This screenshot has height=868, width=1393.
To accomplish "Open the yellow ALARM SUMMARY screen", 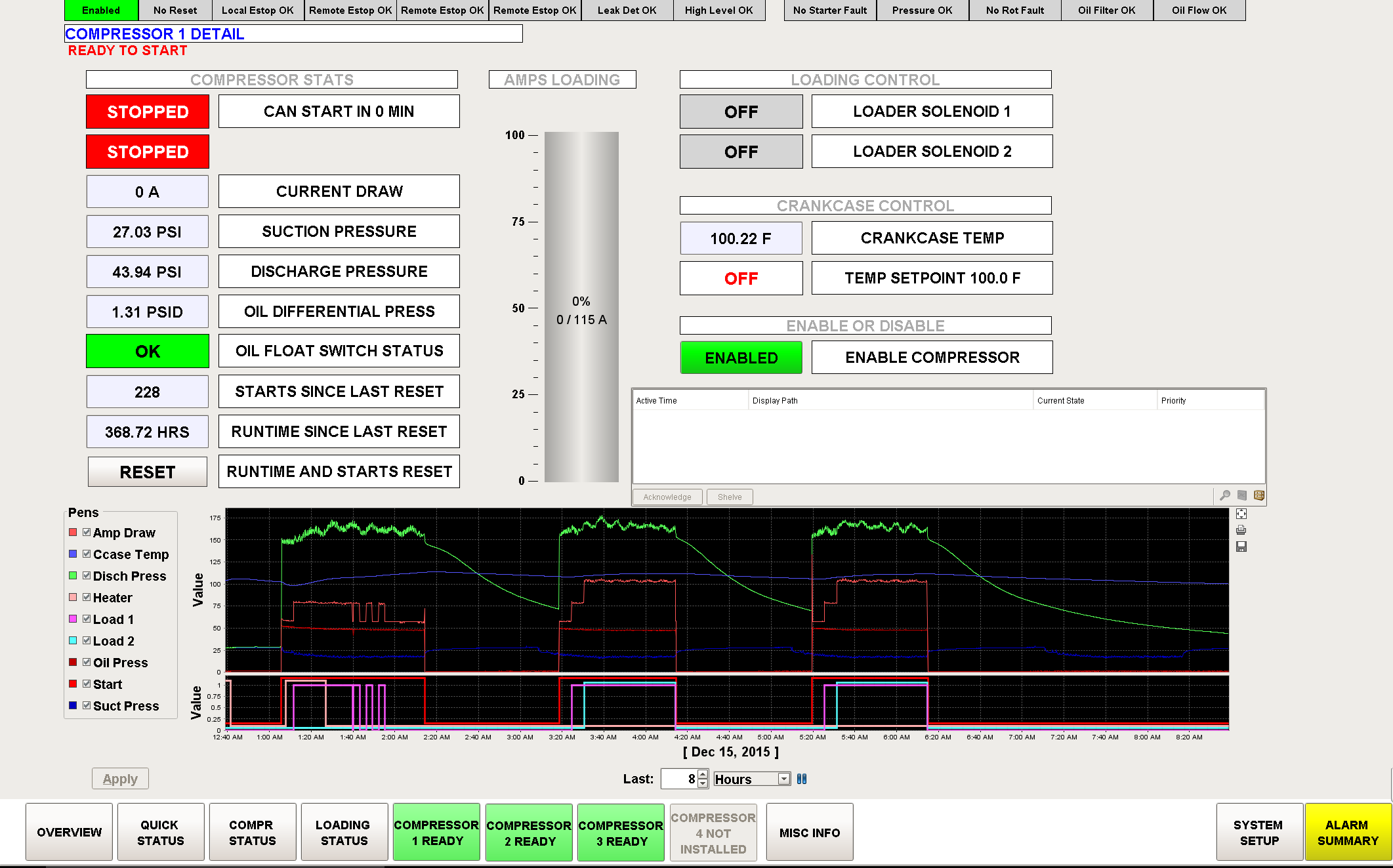I will pyautogui.click(x=1348, y=832).
